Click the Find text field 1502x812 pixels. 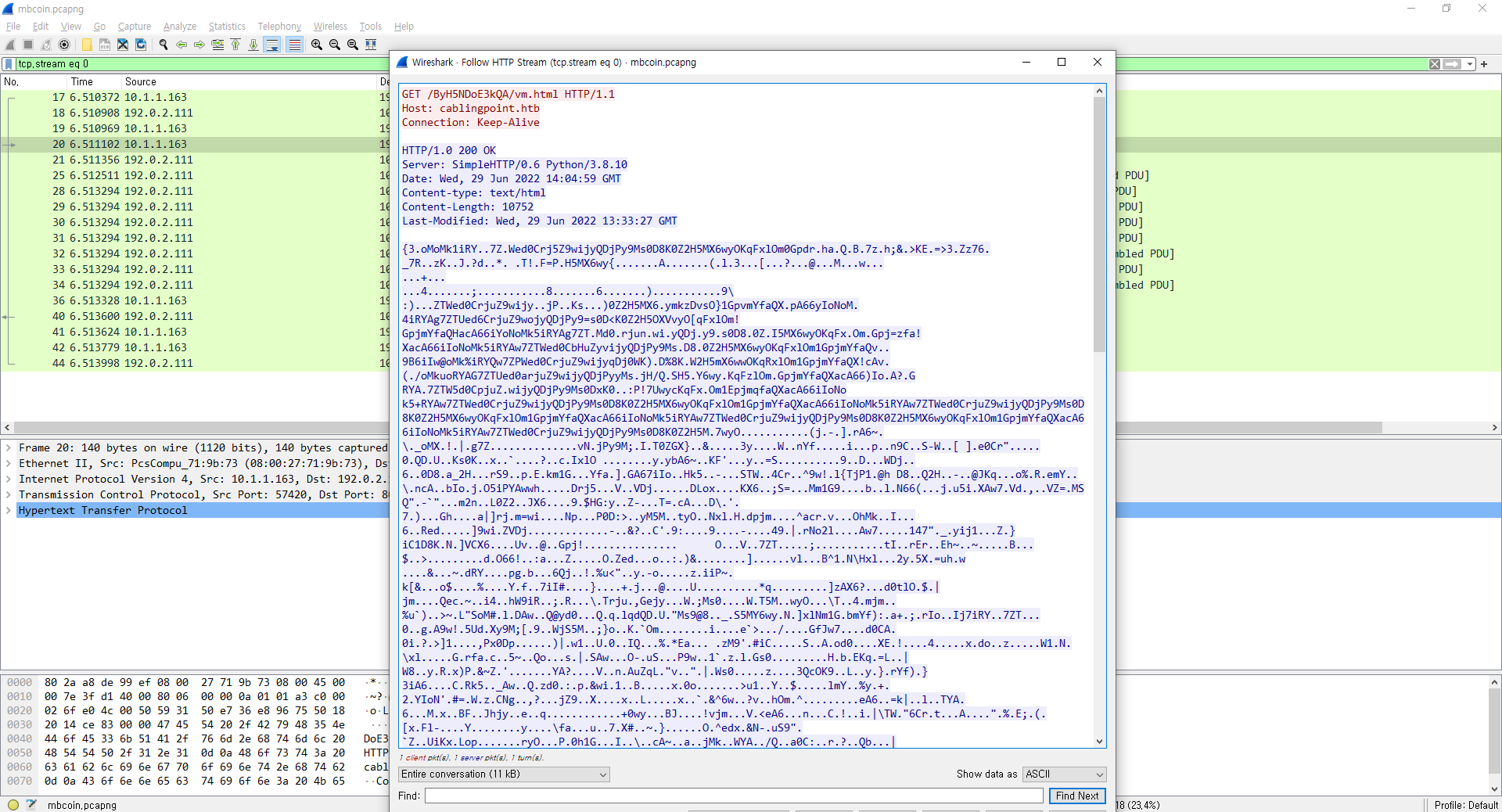coord(734,796)
